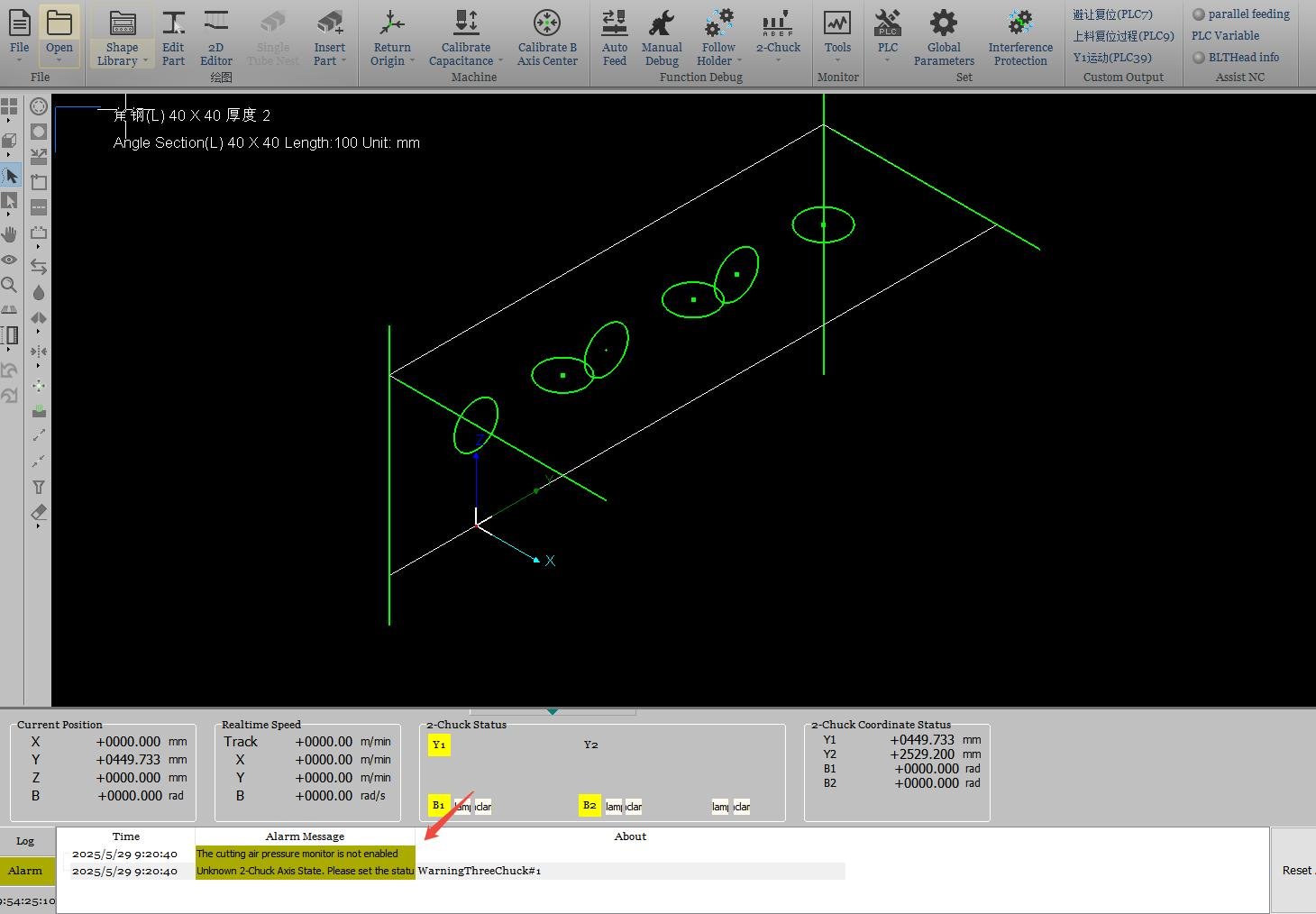Select the eraser tool
The image size is (1316, 914).
click(39, 512)
